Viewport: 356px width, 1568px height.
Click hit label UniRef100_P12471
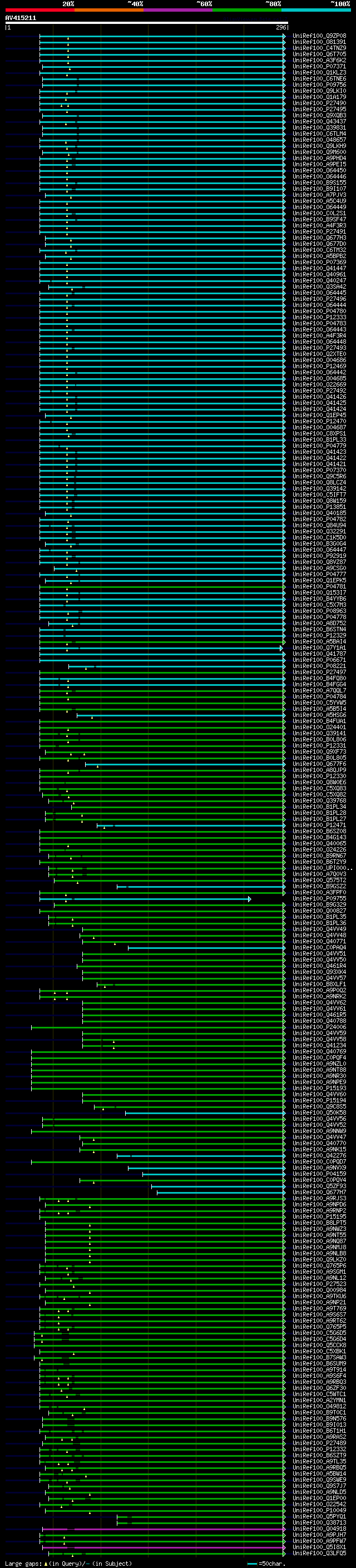(x=319, y=825)
